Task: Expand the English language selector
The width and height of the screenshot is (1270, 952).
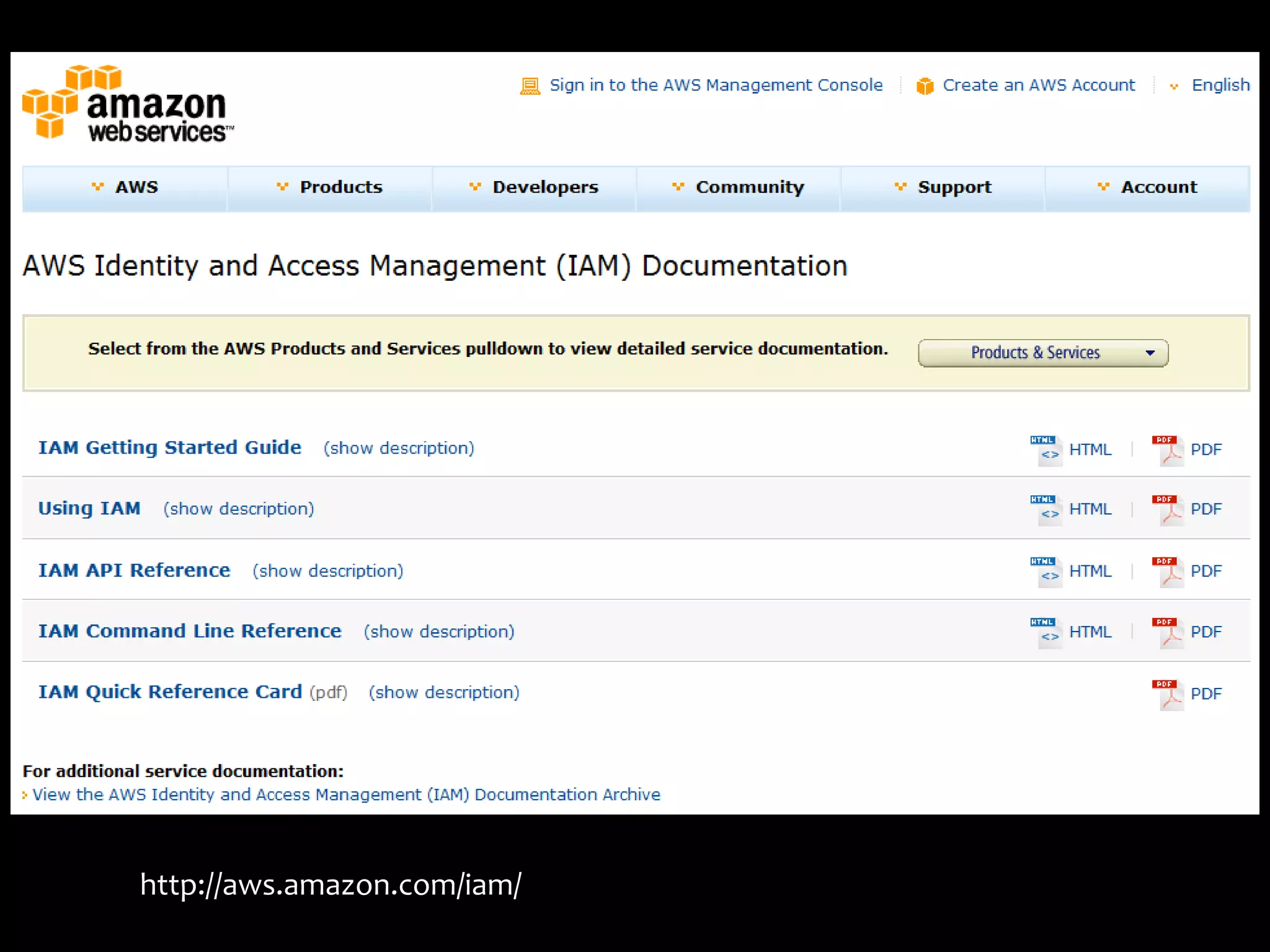Action: pos(1220,85)
